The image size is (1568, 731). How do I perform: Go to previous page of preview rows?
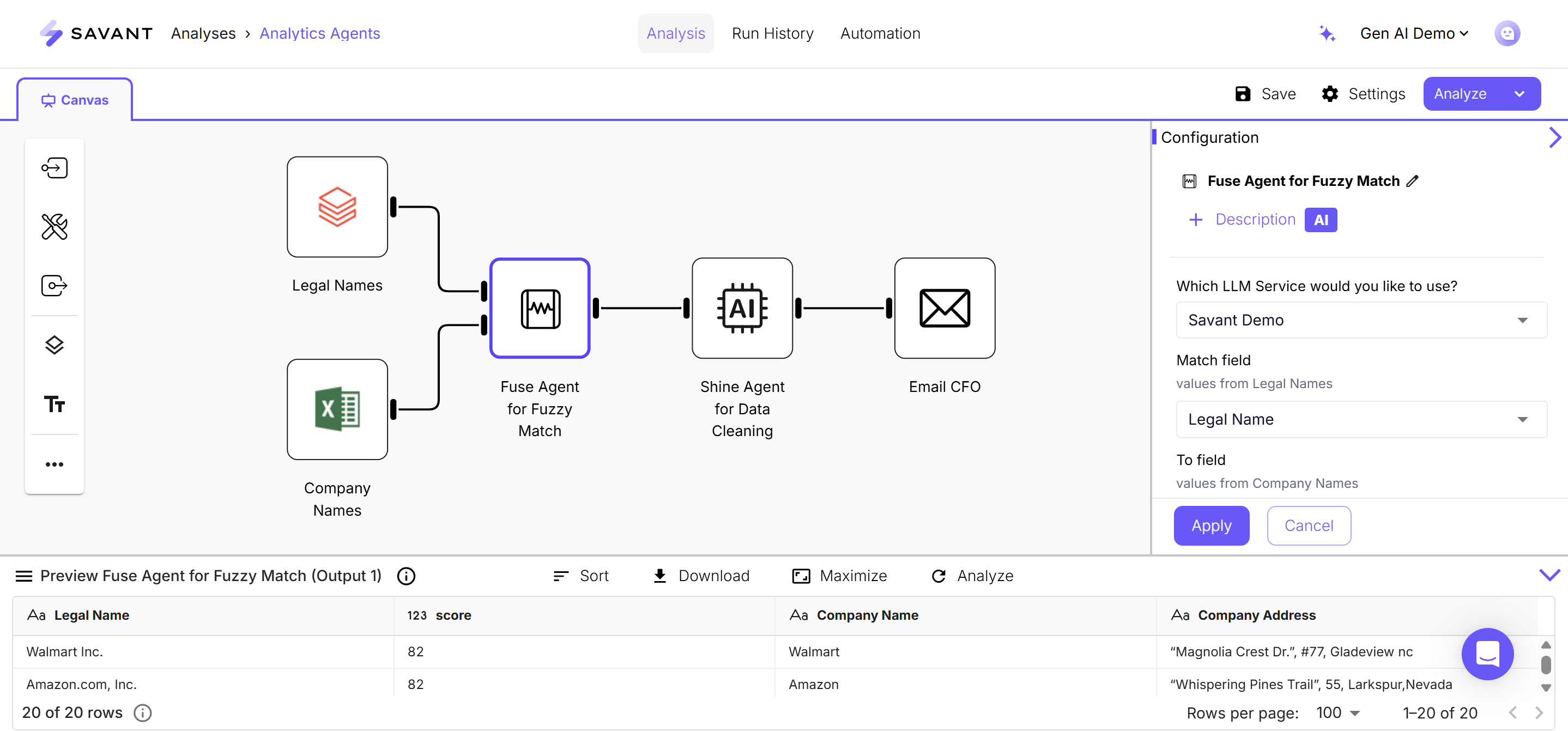point(1512,712)
